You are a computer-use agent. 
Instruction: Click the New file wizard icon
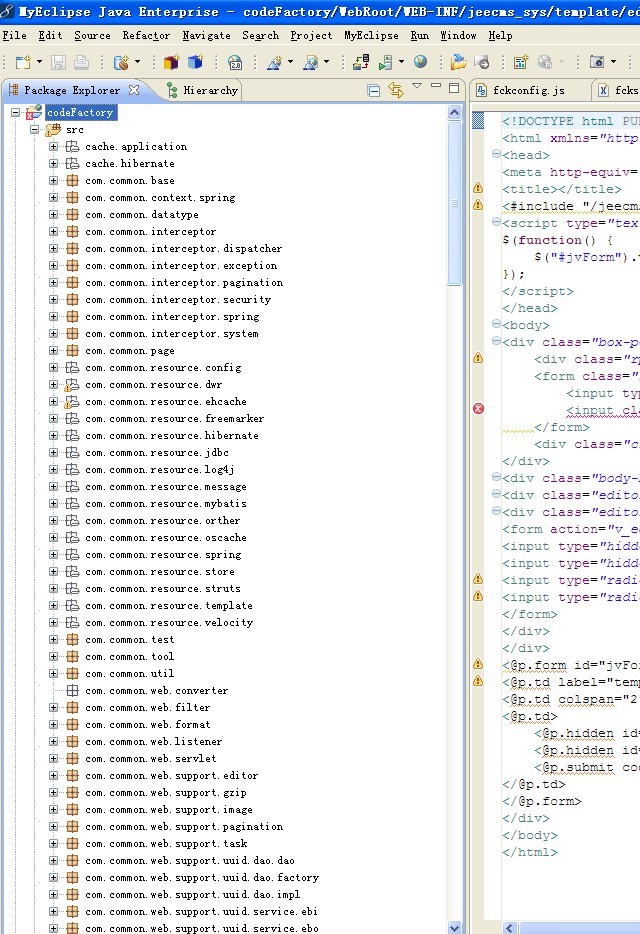(x=23, y=62)
